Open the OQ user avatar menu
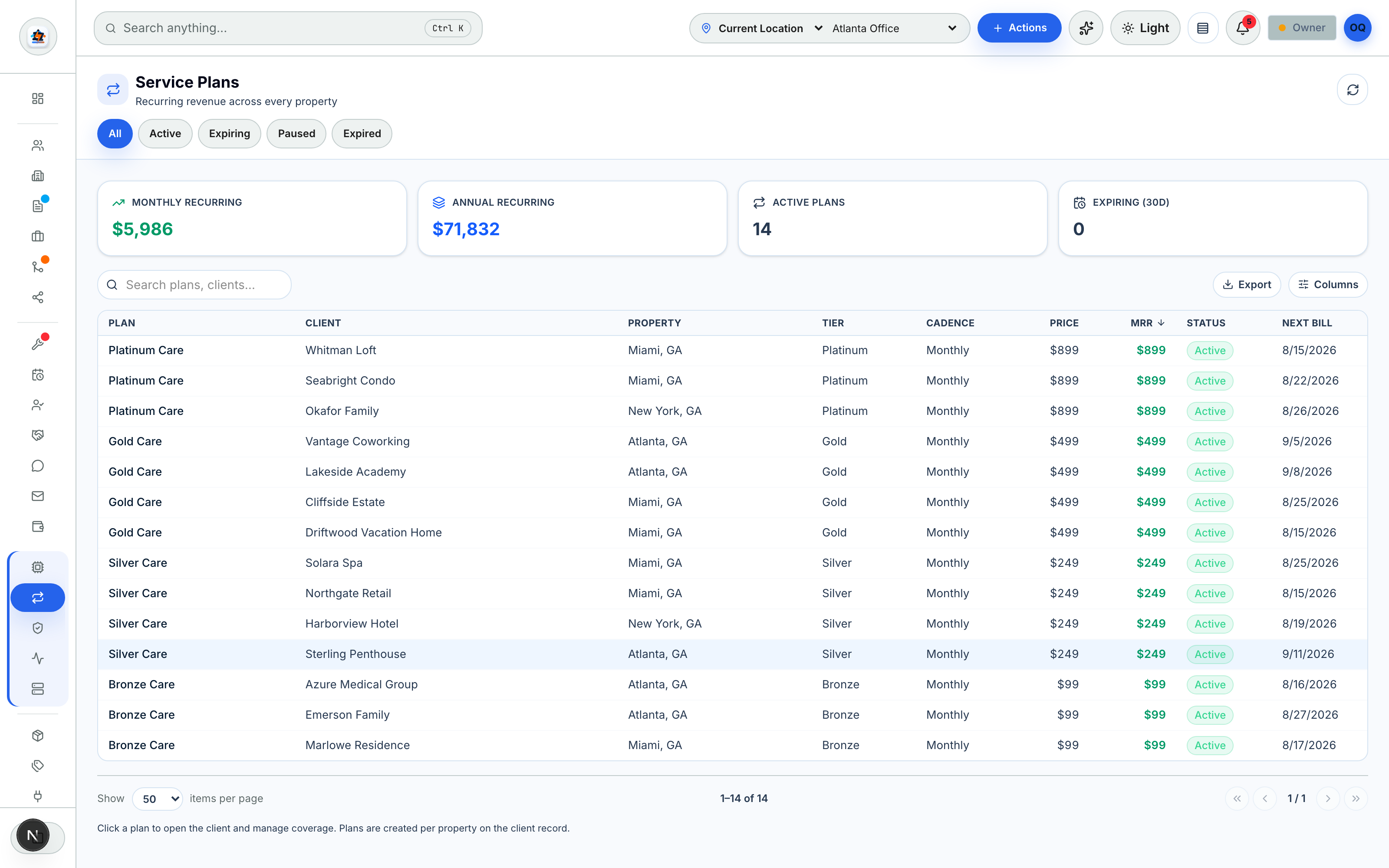The height and width of the screenshot is (868, 1389). coord(1357,27)
